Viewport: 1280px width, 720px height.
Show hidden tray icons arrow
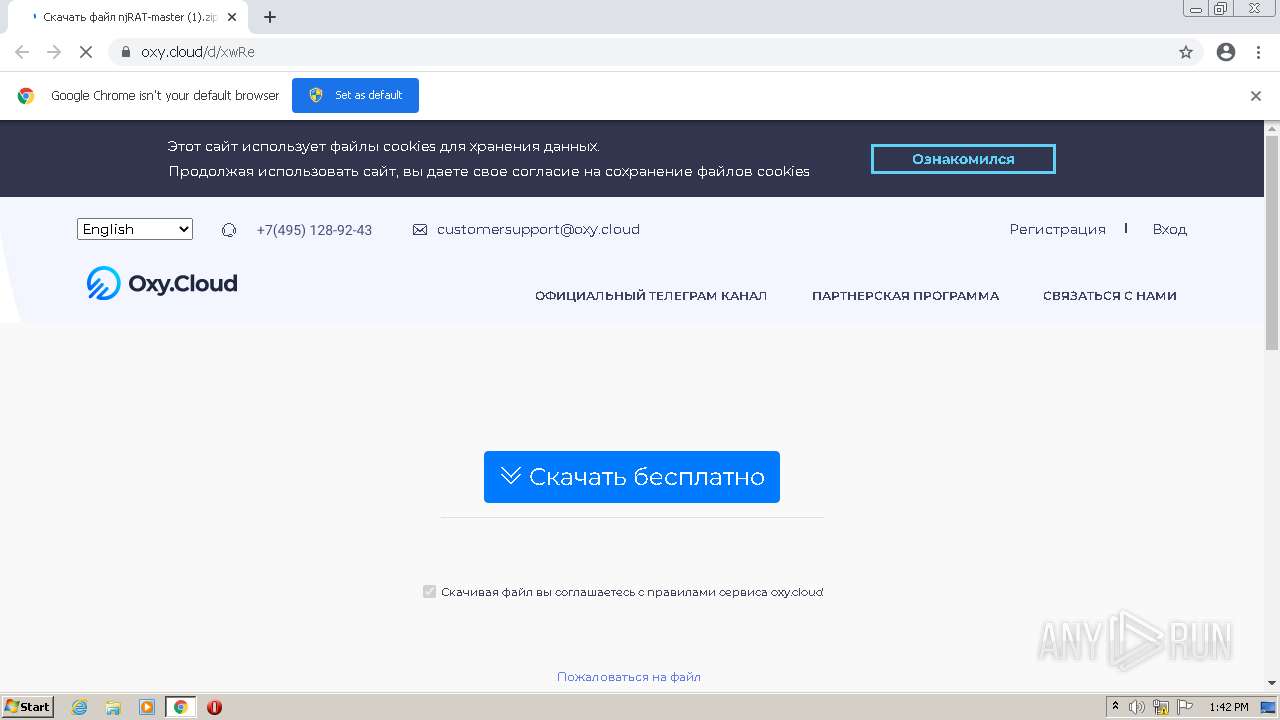click(1116, 707)
